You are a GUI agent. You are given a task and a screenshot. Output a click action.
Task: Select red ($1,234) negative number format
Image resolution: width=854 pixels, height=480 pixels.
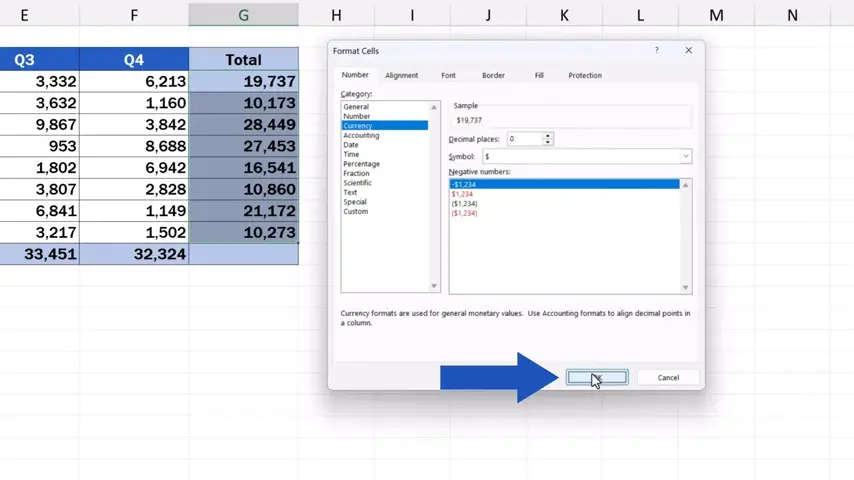coord(465,213)
